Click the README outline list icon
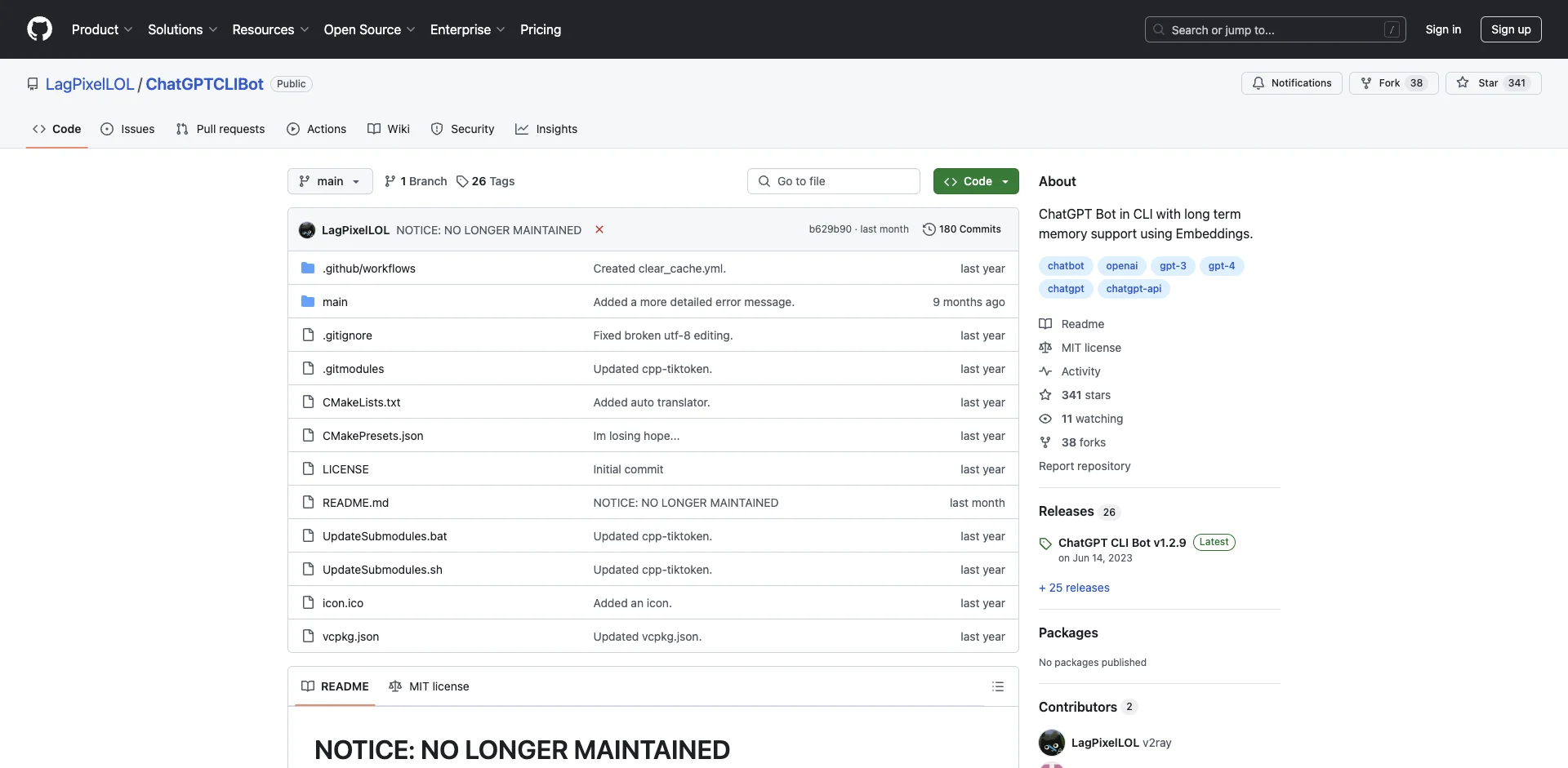 coord(997,686)
